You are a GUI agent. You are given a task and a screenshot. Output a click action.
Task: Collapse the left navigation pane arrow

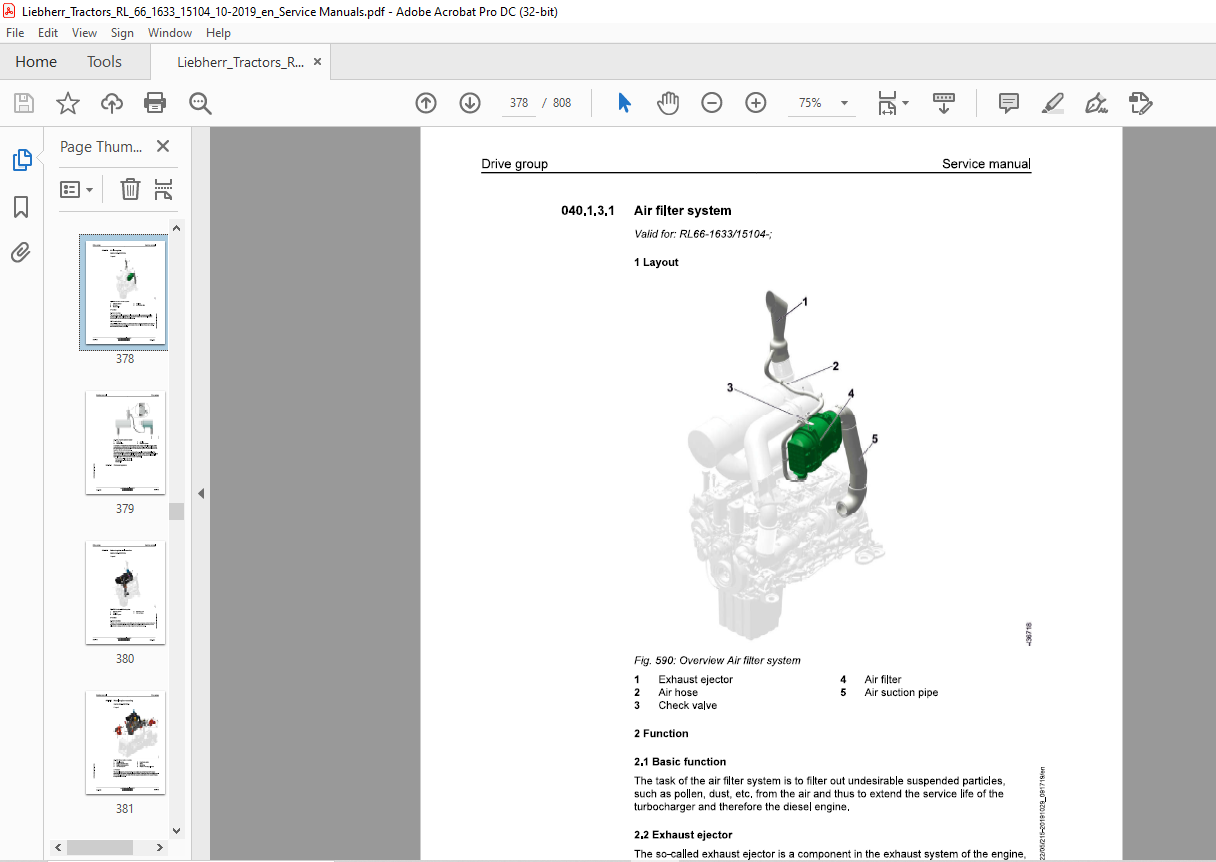[x=200, y=493]
